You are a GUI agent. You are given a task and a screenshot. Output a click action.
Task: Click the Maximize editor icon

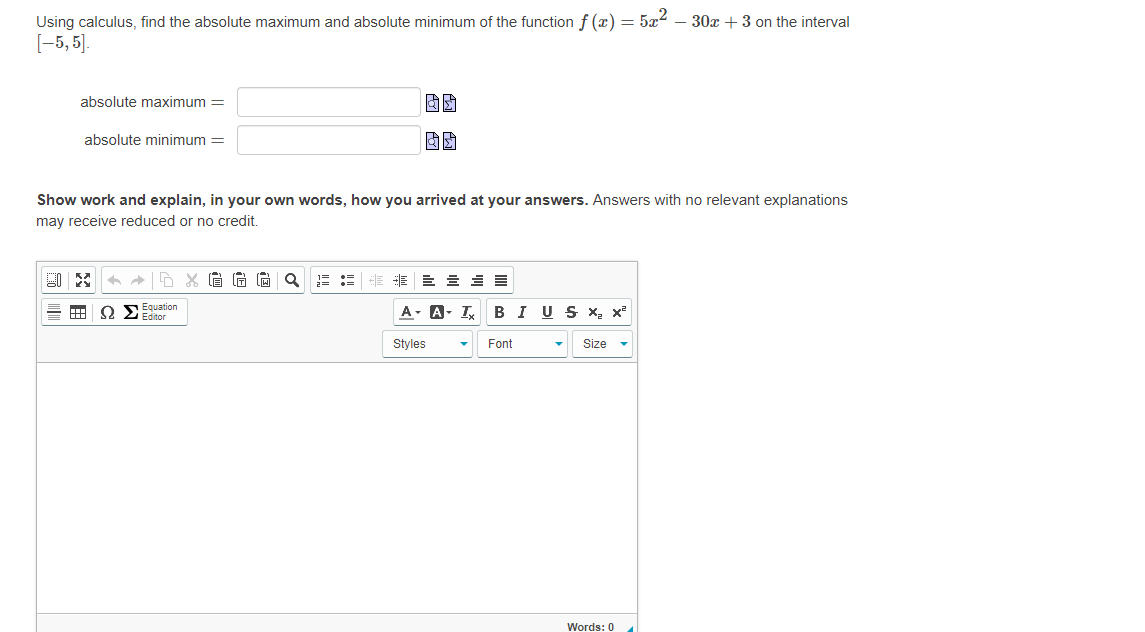coord(82,281)
